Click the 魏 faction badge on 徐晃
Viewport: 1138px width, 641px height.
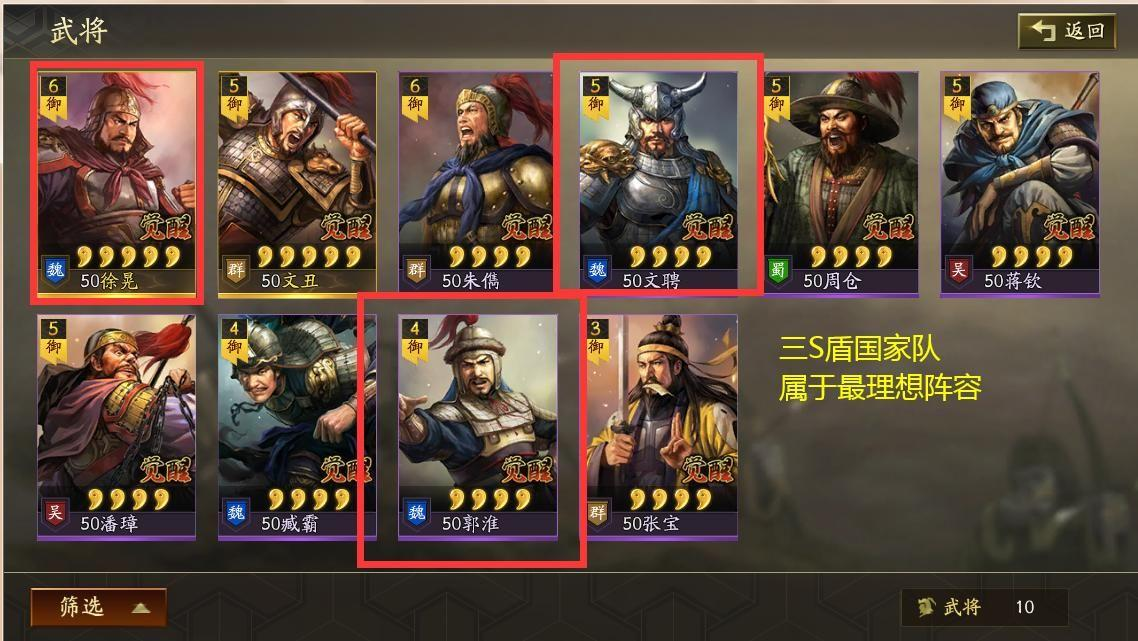56,271
